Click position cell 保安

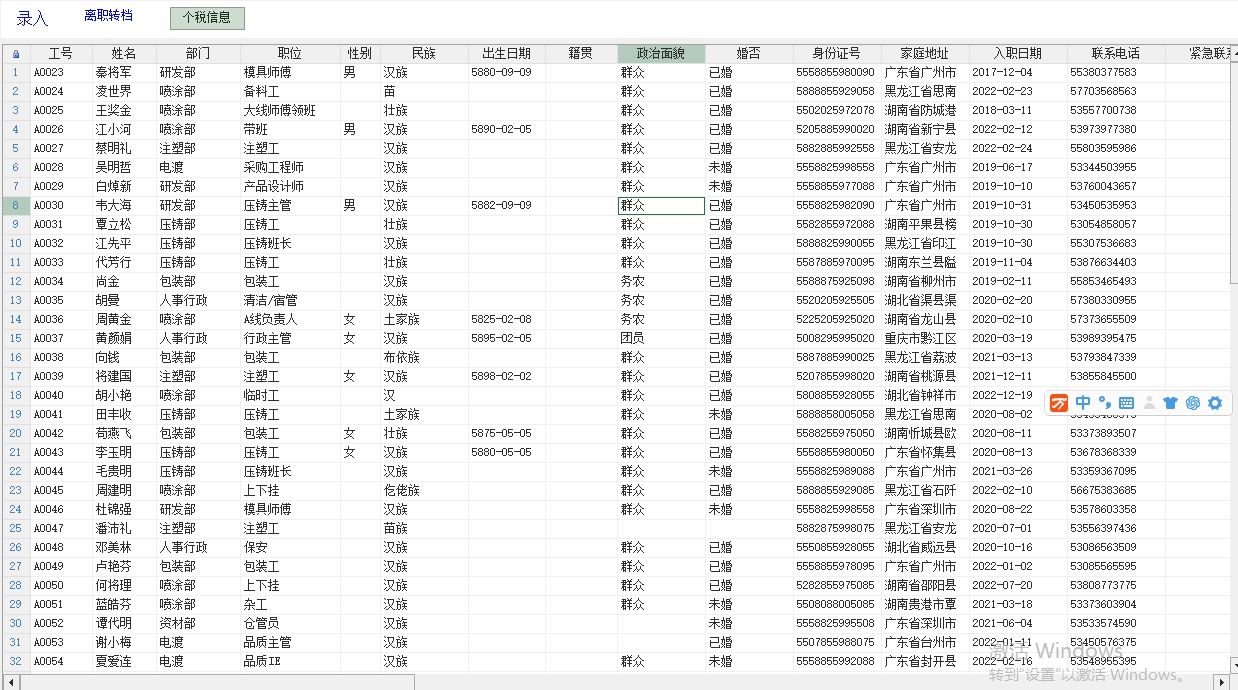(x=290, y=548)
